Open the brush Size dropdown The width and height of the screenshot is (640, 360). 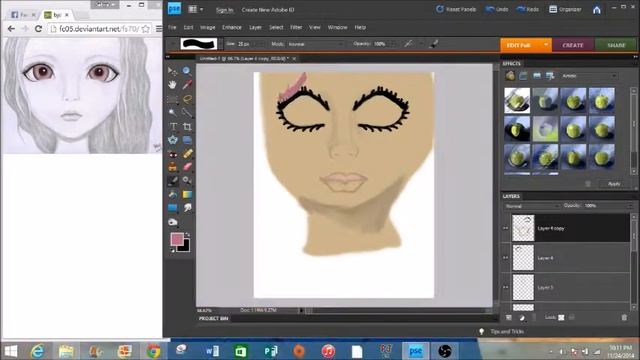pos(261,44)
